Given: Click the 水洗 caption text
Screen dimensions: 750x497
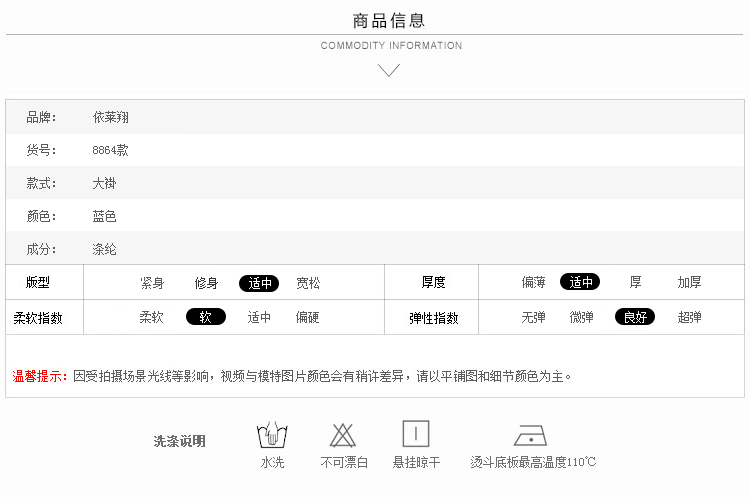Looking at the screenshot, I should tap(272, 462).
